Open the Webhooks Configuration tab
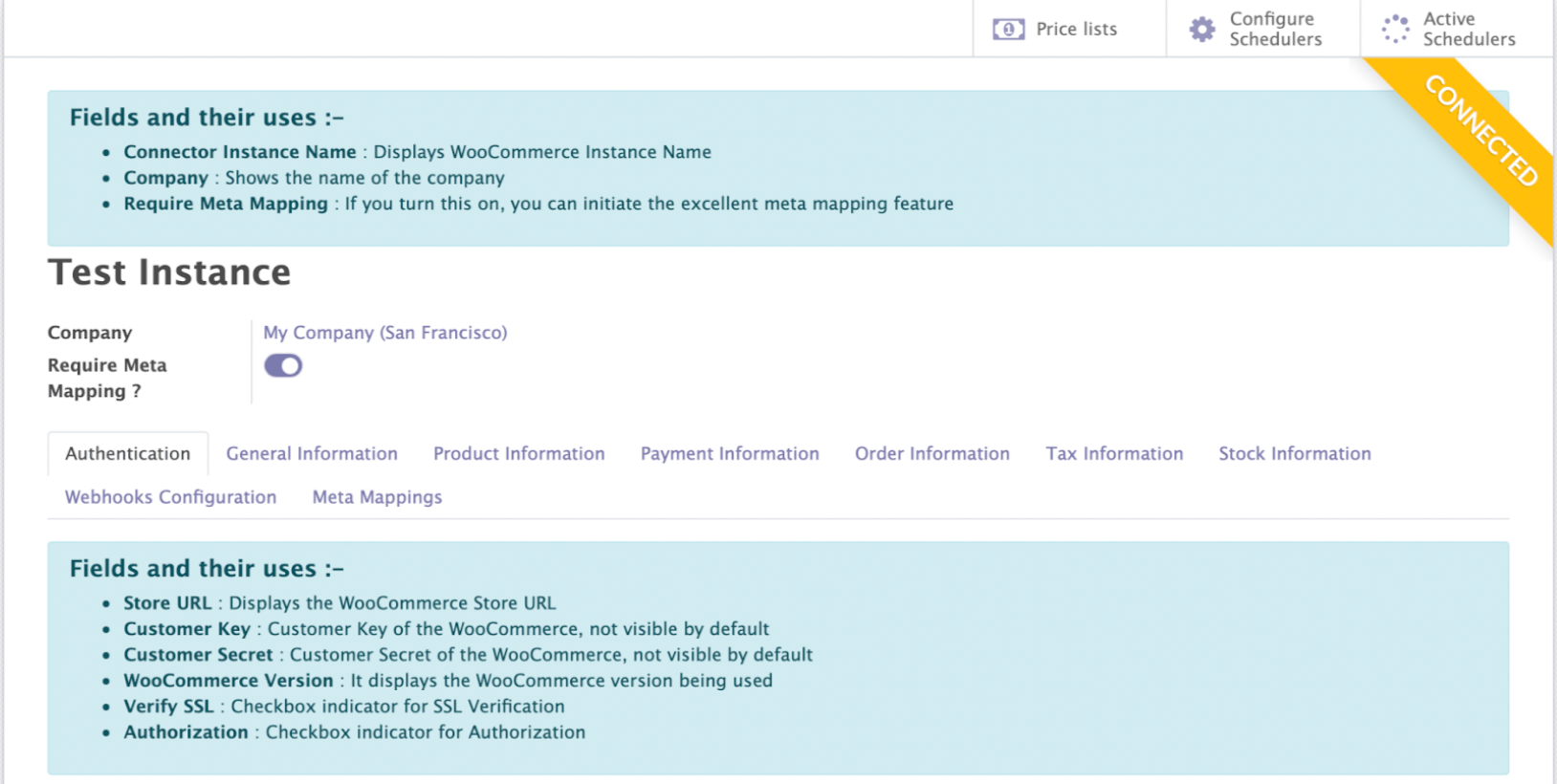This screenshot has height=784, width=1557. click(170, 497)
